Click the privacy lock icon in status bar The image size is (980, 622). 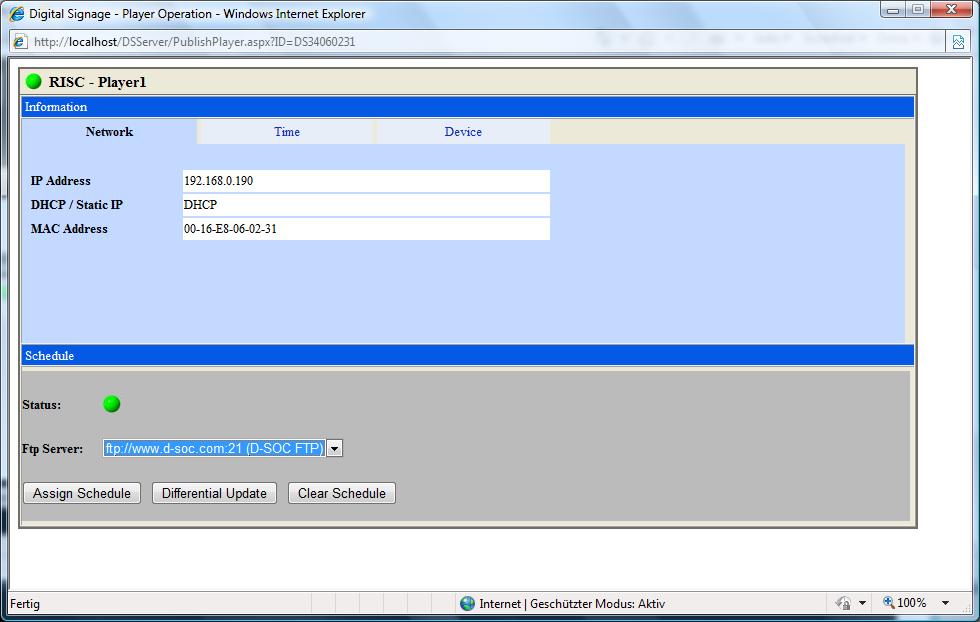coord(843,603)
